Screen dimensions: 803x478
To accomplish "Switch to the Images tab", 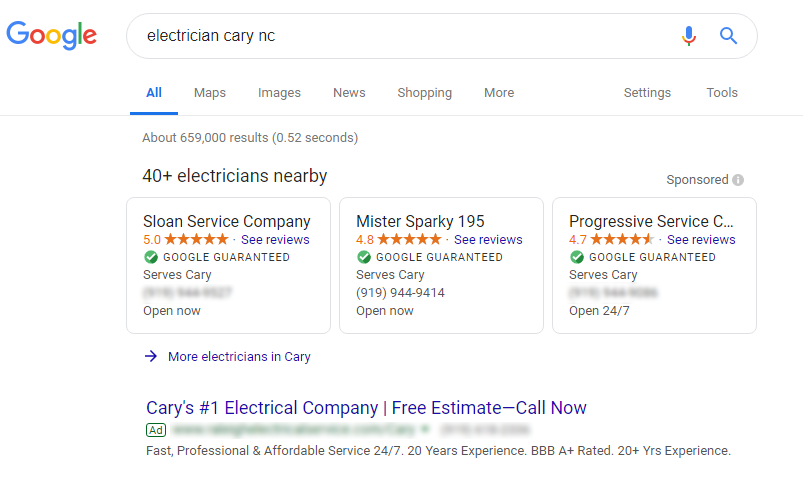I will pos(279,93).
